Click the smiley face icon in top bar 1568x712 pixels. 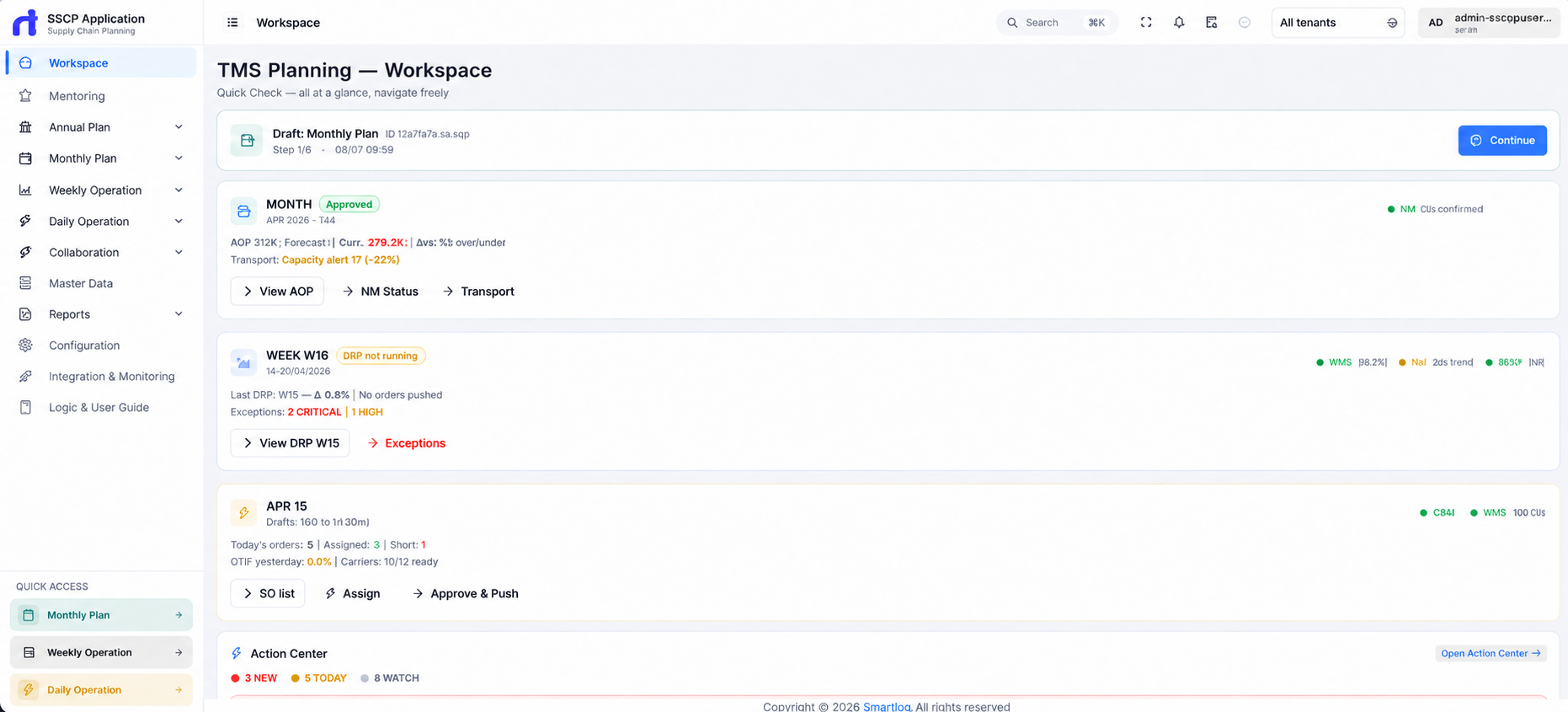[1245, 23]
